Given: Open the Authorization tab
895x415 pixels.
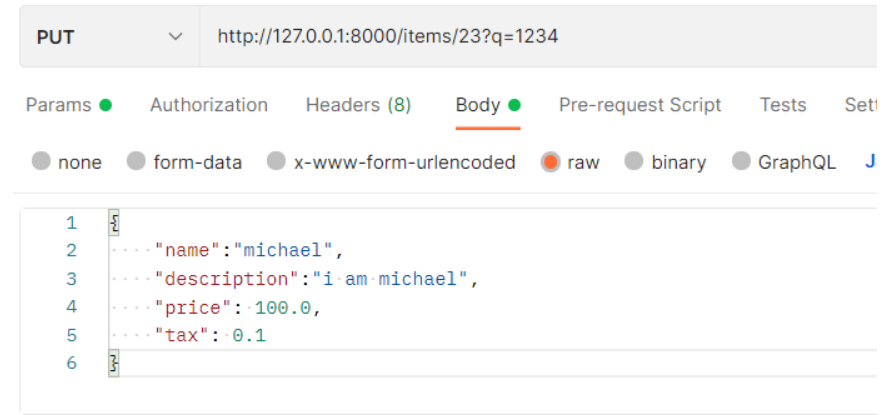Looking at the screenshot, I should click(209, 105).
